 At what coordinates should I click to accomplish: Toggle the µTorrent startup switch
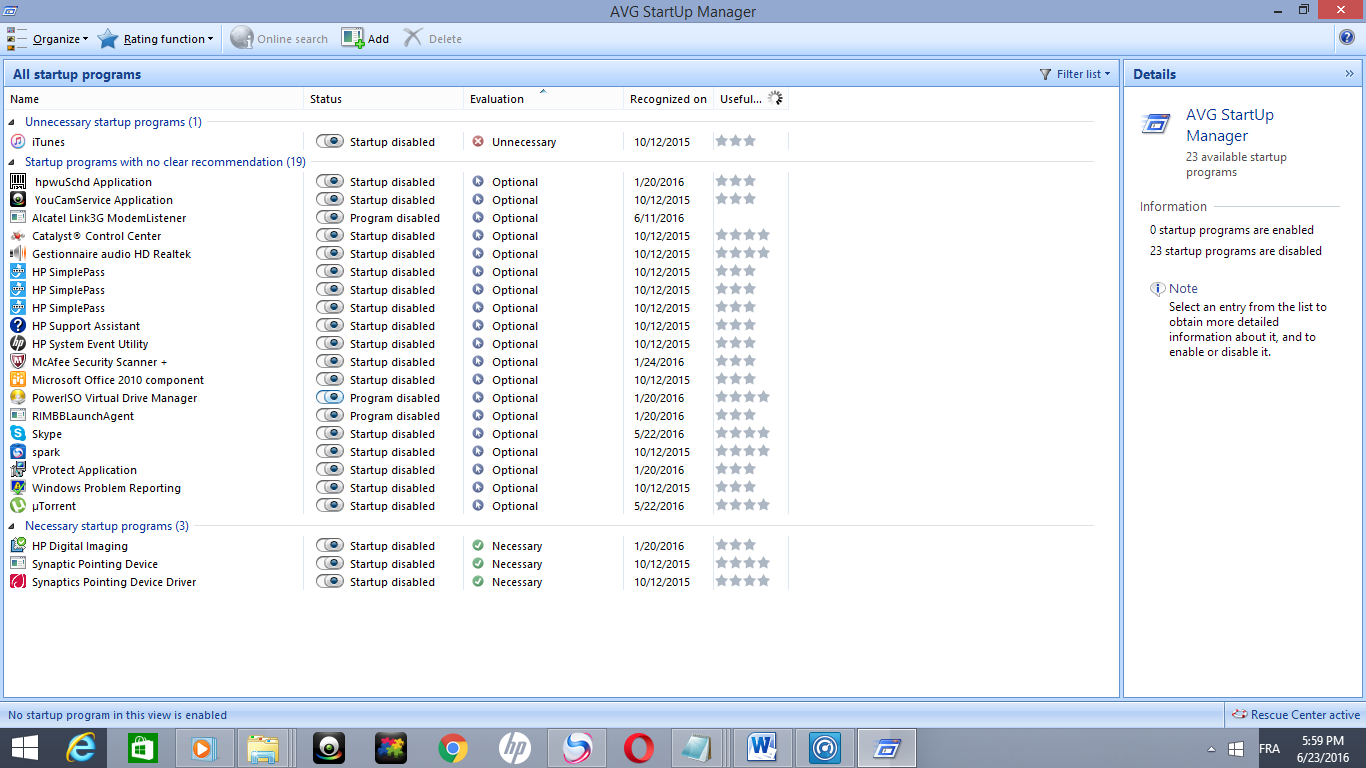(330, 506)
